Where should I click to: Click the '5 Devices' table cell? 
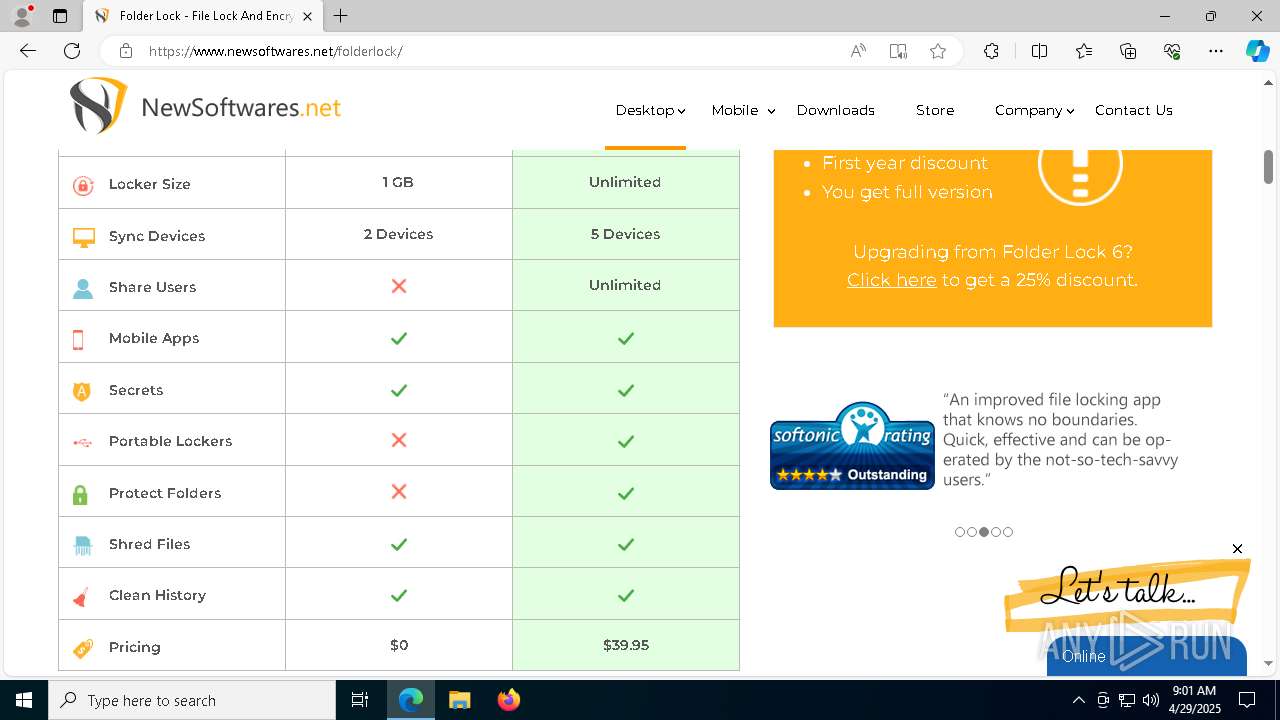point(625,234)
